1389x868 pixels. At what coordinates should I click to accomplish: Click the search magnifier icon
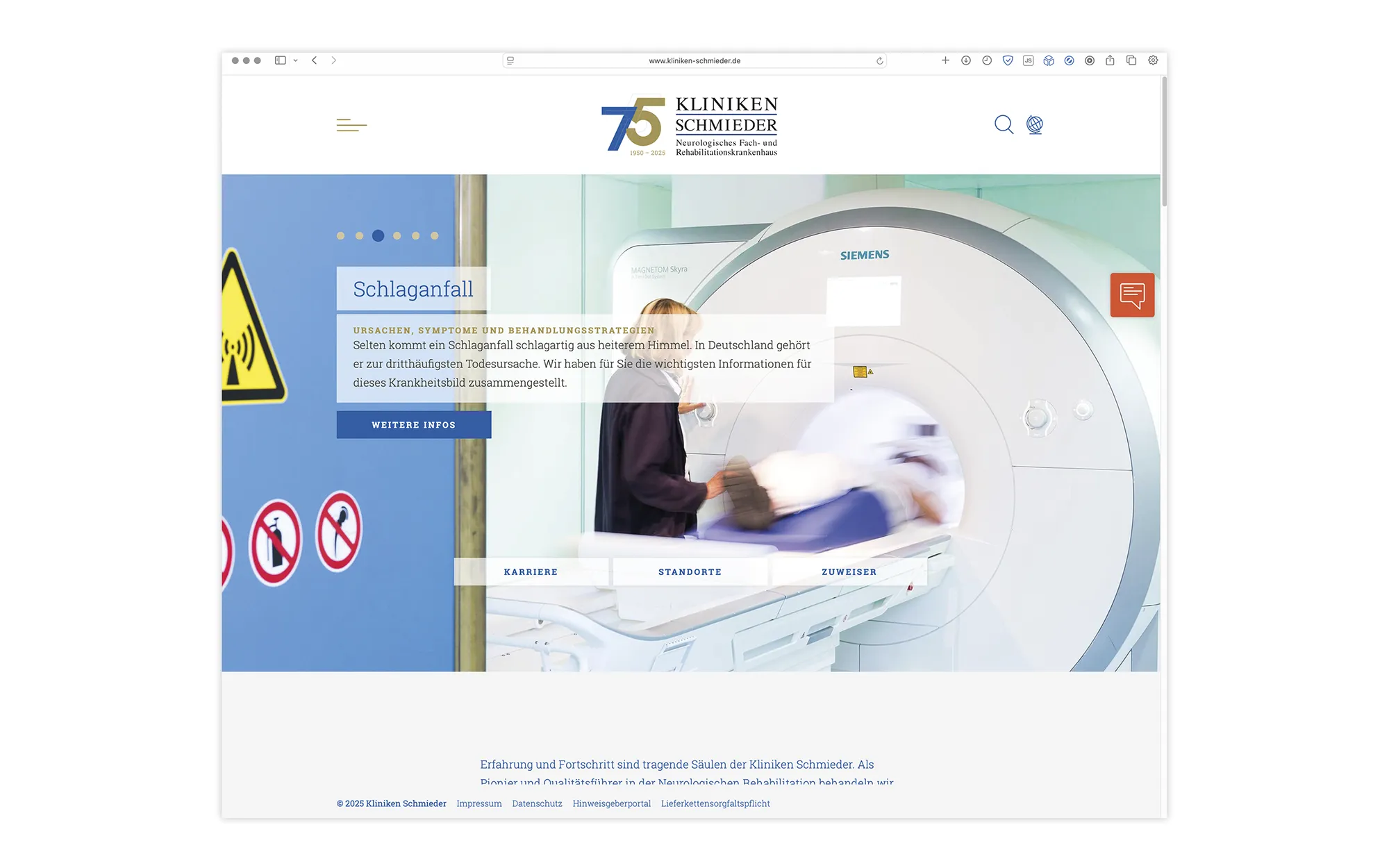(x=1004, y=125)
